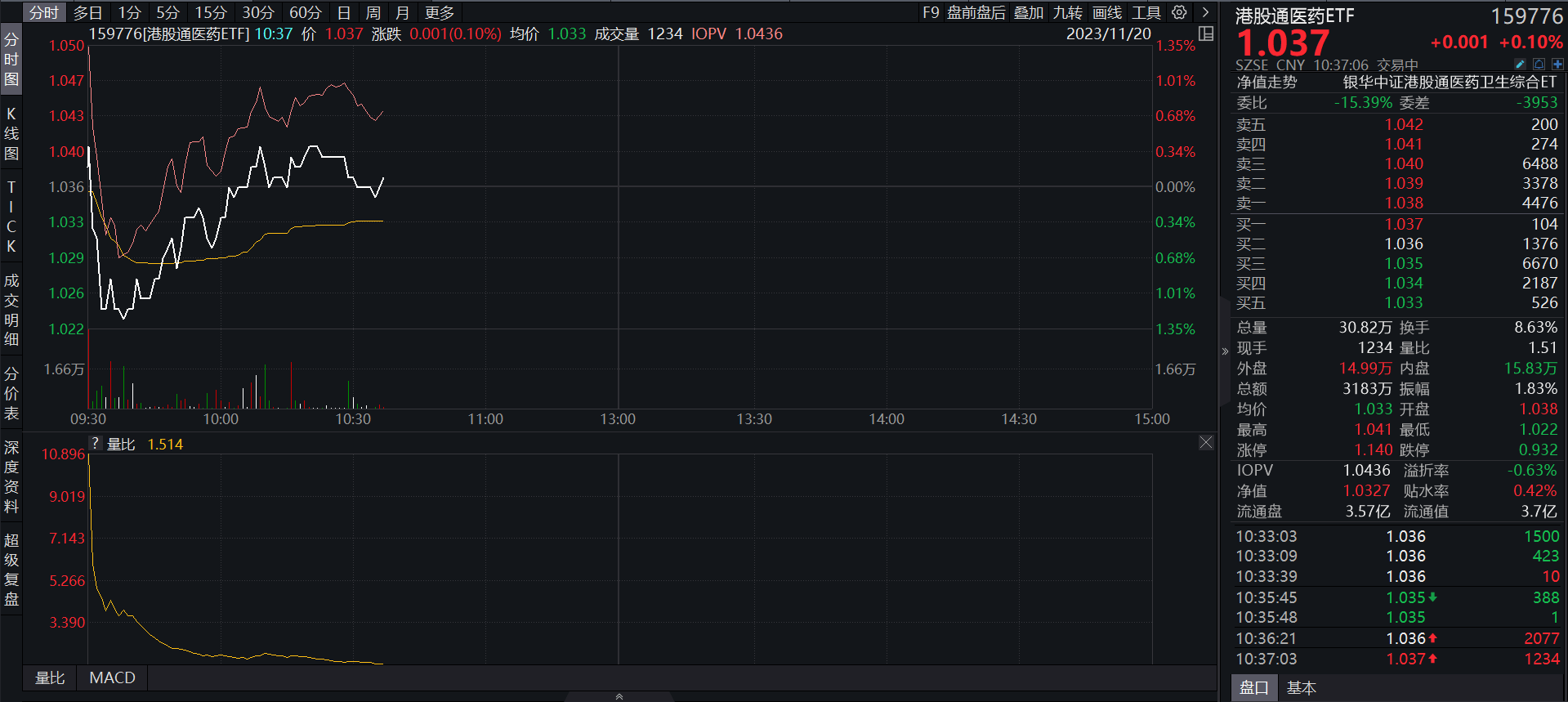Click the 10:36:21 trade tick row

click(x=1397, y=638)
